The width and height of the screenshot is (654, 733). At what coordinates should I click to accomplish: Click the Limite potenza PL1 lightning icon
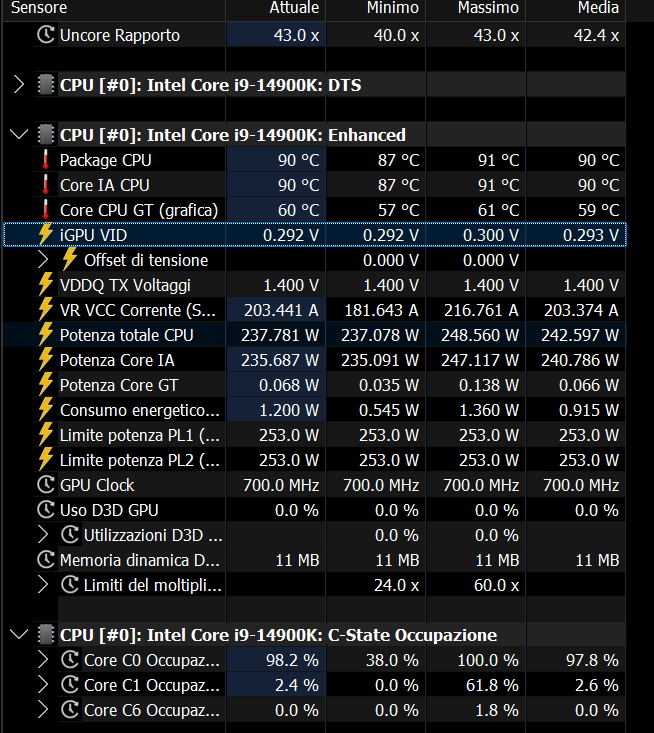46,435
